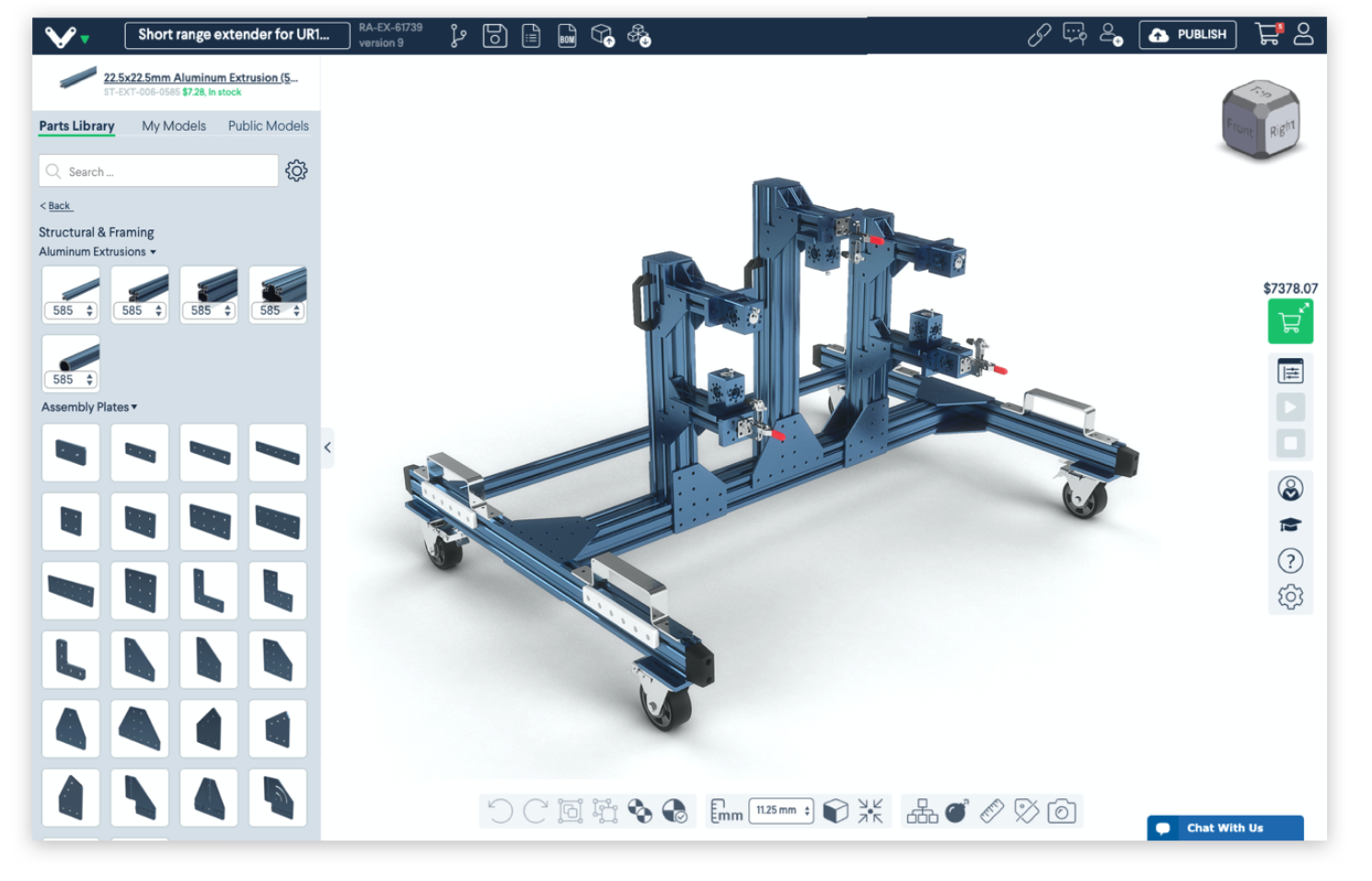Take a snapshot with camera icon

(1061, 811)
